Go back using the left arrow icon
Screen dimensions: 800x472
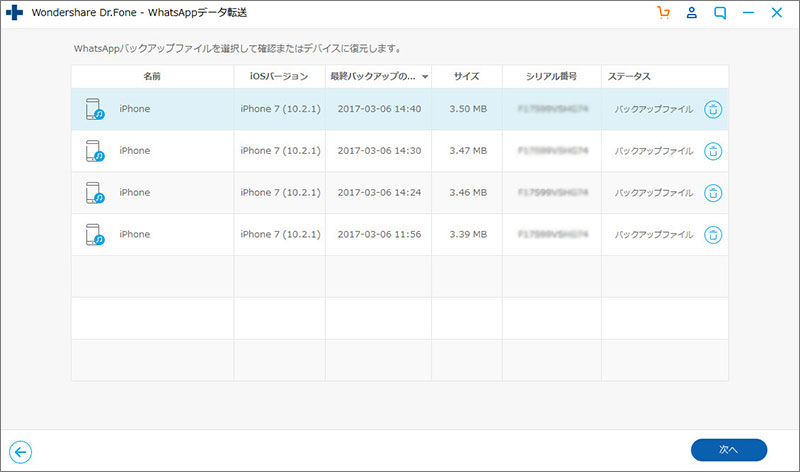pyautogui.click(x=19, y=451)
